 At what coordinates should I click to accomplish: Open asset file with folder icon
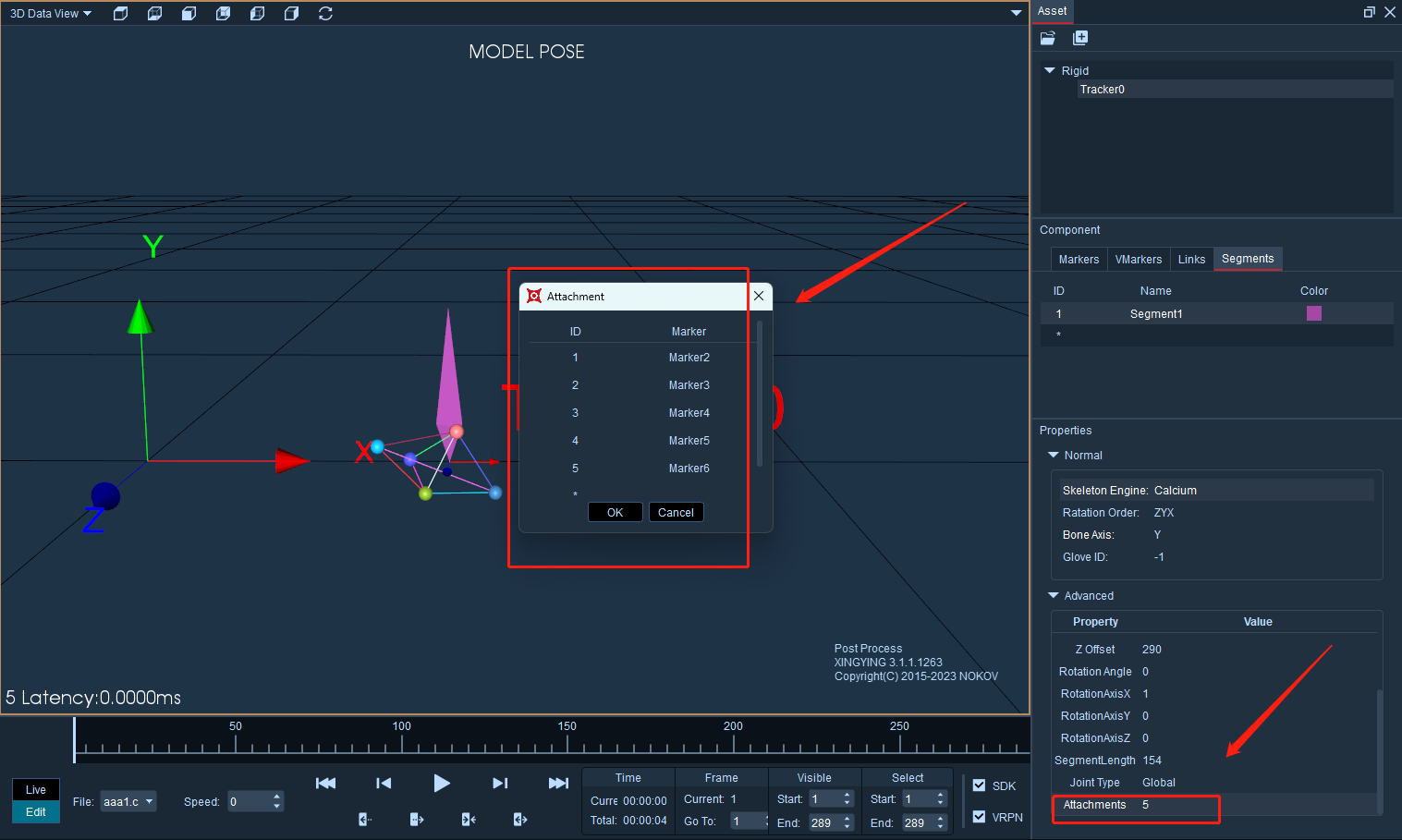pos(1048,38)
